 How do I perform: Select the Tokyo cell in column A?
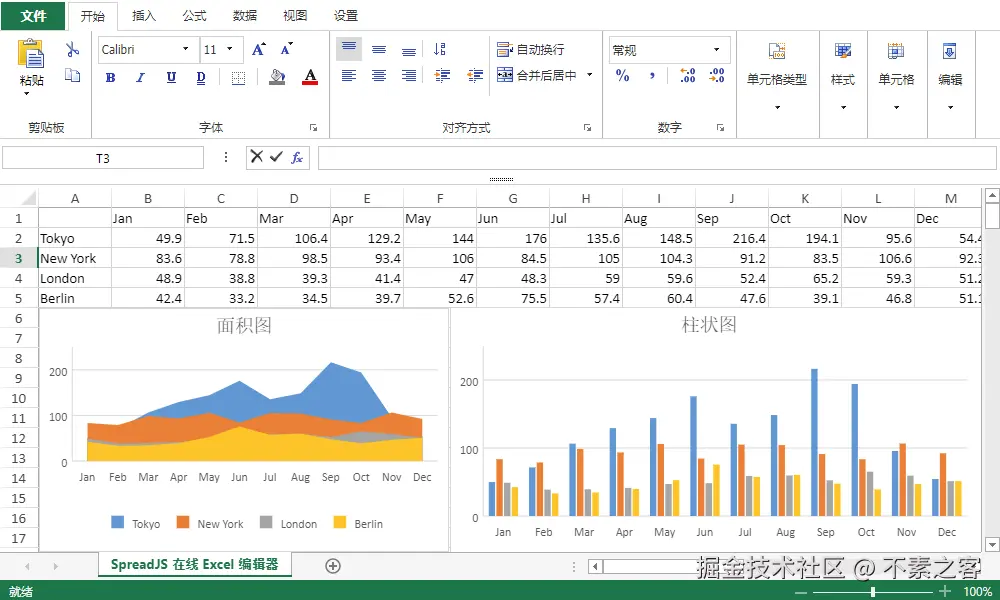point(75,238)
